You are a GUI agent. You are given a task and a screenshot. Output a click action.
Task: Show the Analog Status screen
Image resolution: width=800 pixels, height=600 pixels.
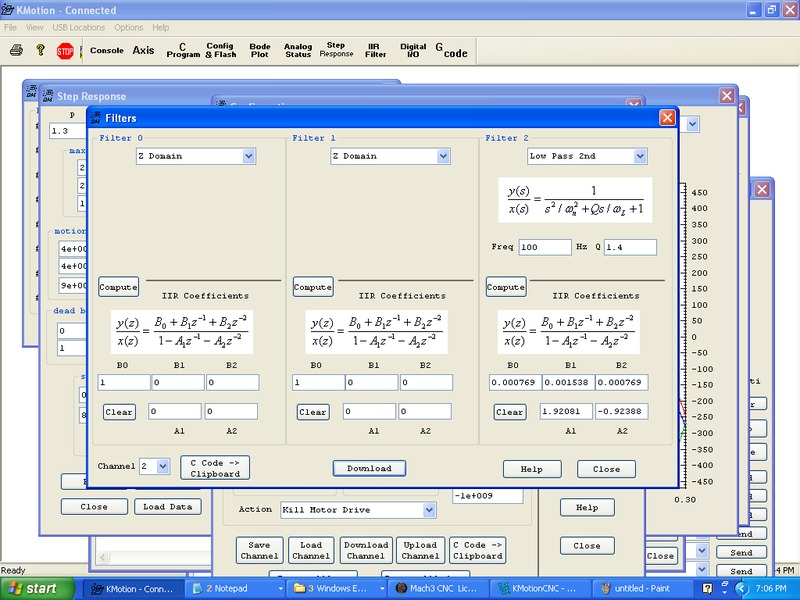(x=298, y=50)
